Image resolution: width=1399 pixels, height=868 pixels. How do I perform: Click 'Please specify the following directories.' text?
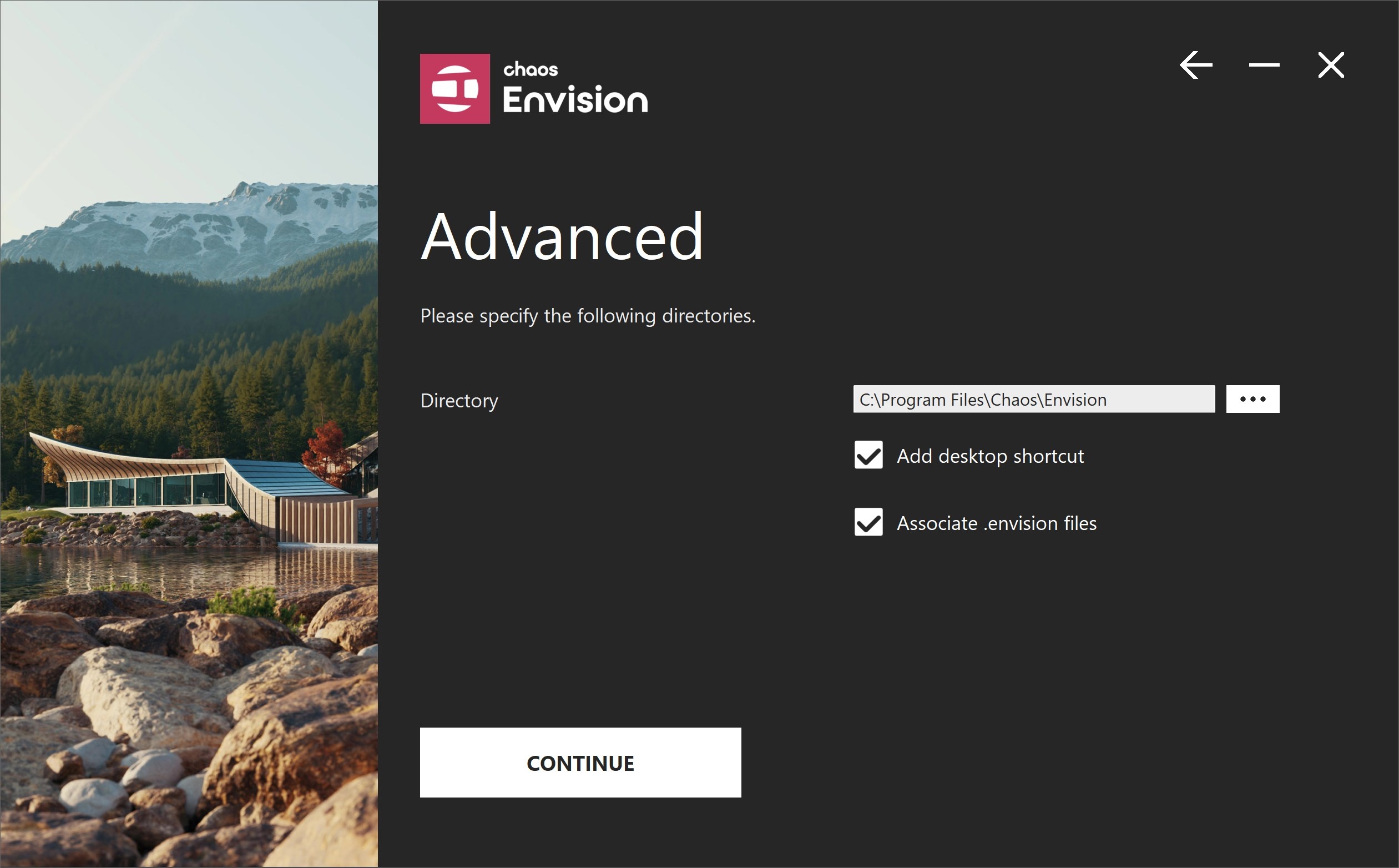[588, 316]
